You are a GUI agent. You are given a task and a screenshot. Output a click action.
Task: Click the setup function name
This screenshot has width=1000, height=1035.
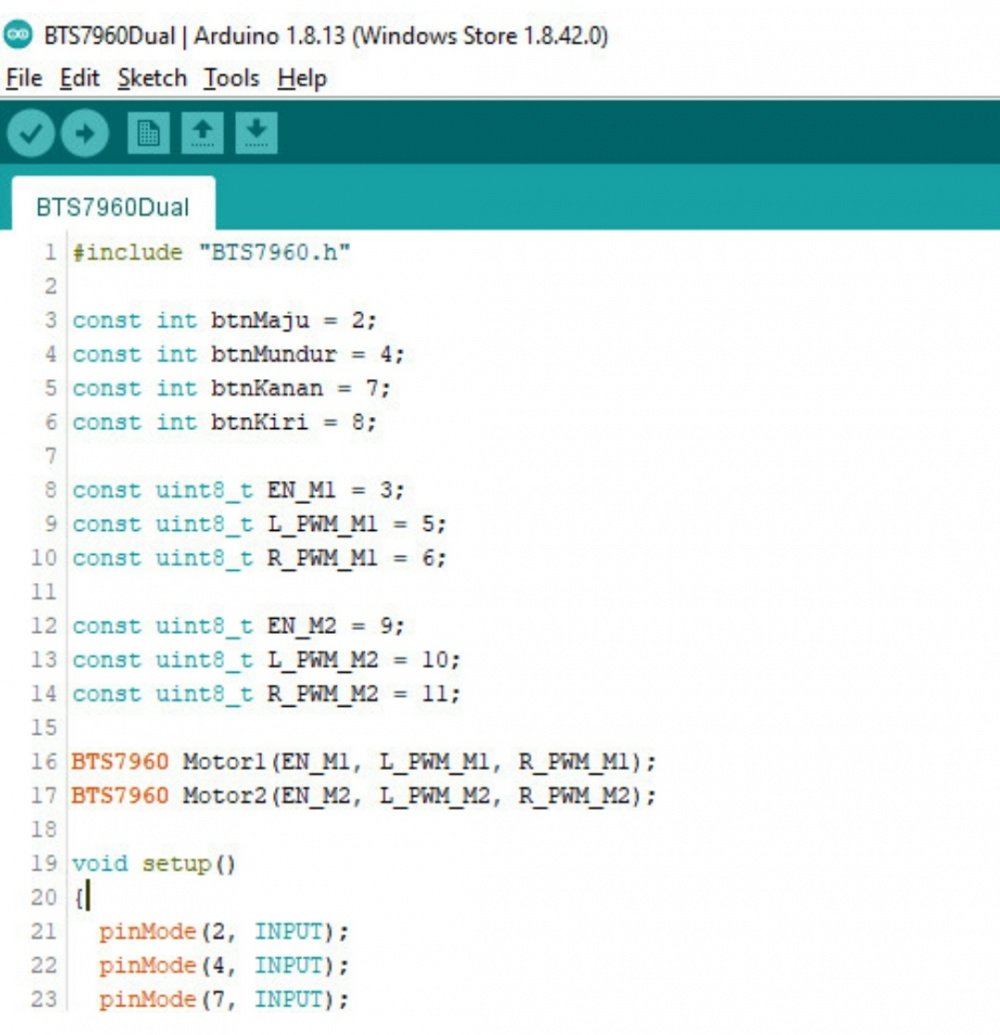coord(176,864)
